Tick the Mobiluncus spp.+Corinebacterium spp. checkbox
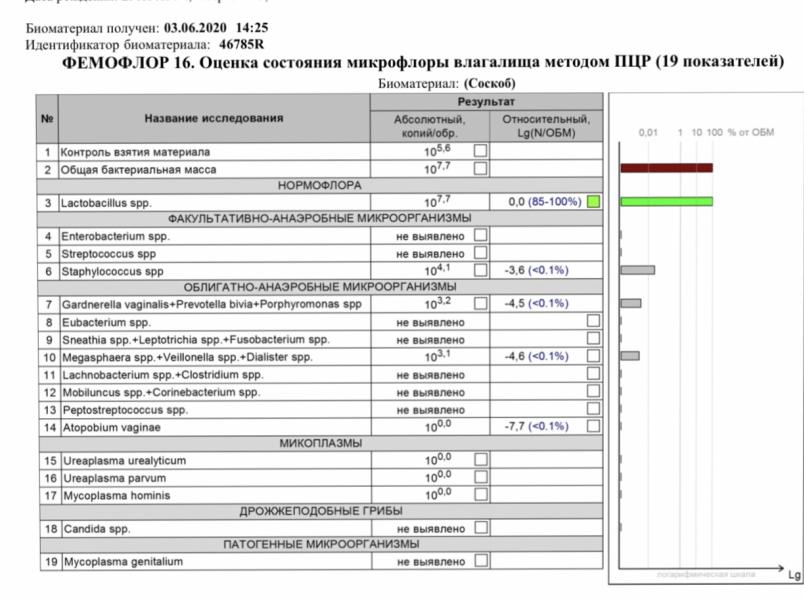Viewport: 804px width, 600px height. click(x=593, y=391)
